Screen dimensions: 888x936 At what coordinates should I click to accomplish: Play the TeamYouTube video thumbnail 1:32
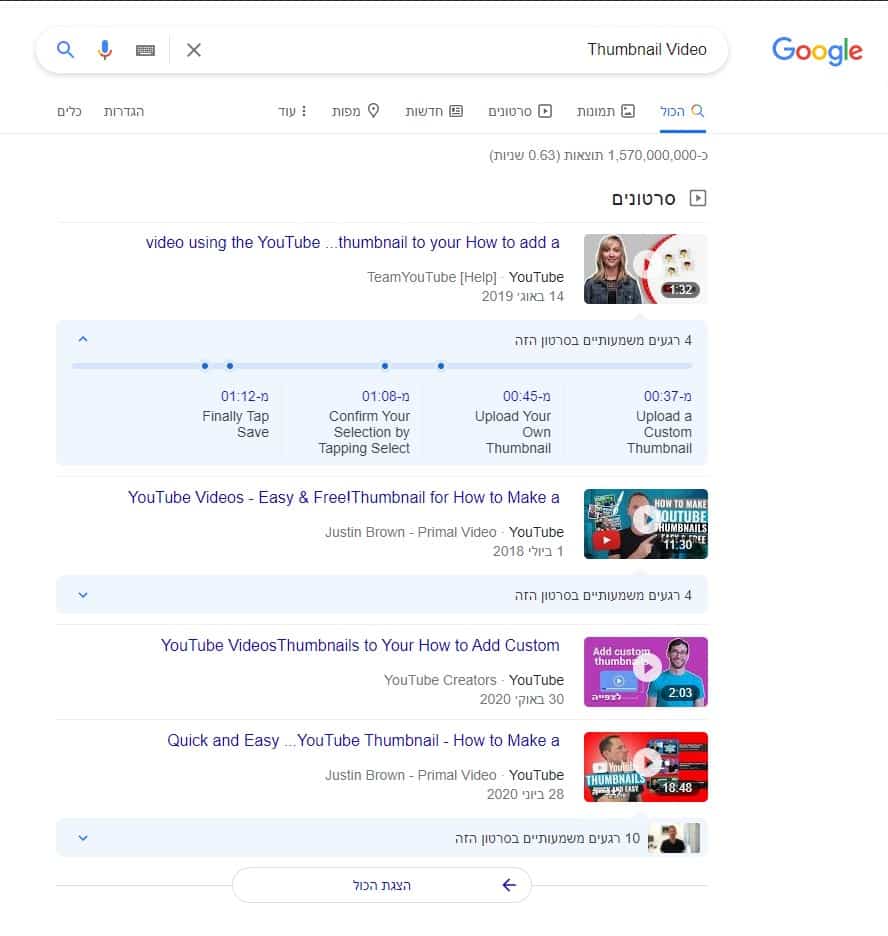(x=645, y=269)
